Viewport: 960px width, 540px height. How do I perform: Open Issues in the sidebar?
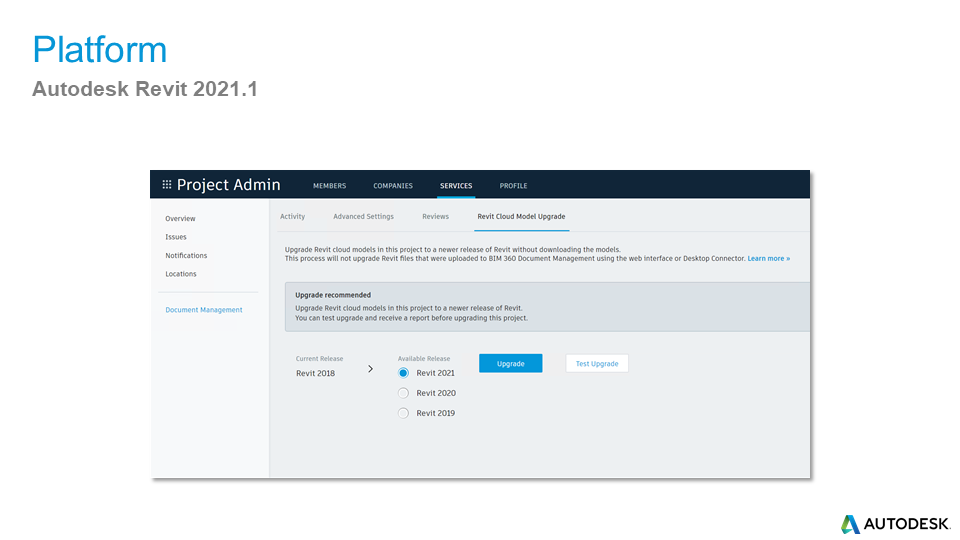click(x=176, y=237)
